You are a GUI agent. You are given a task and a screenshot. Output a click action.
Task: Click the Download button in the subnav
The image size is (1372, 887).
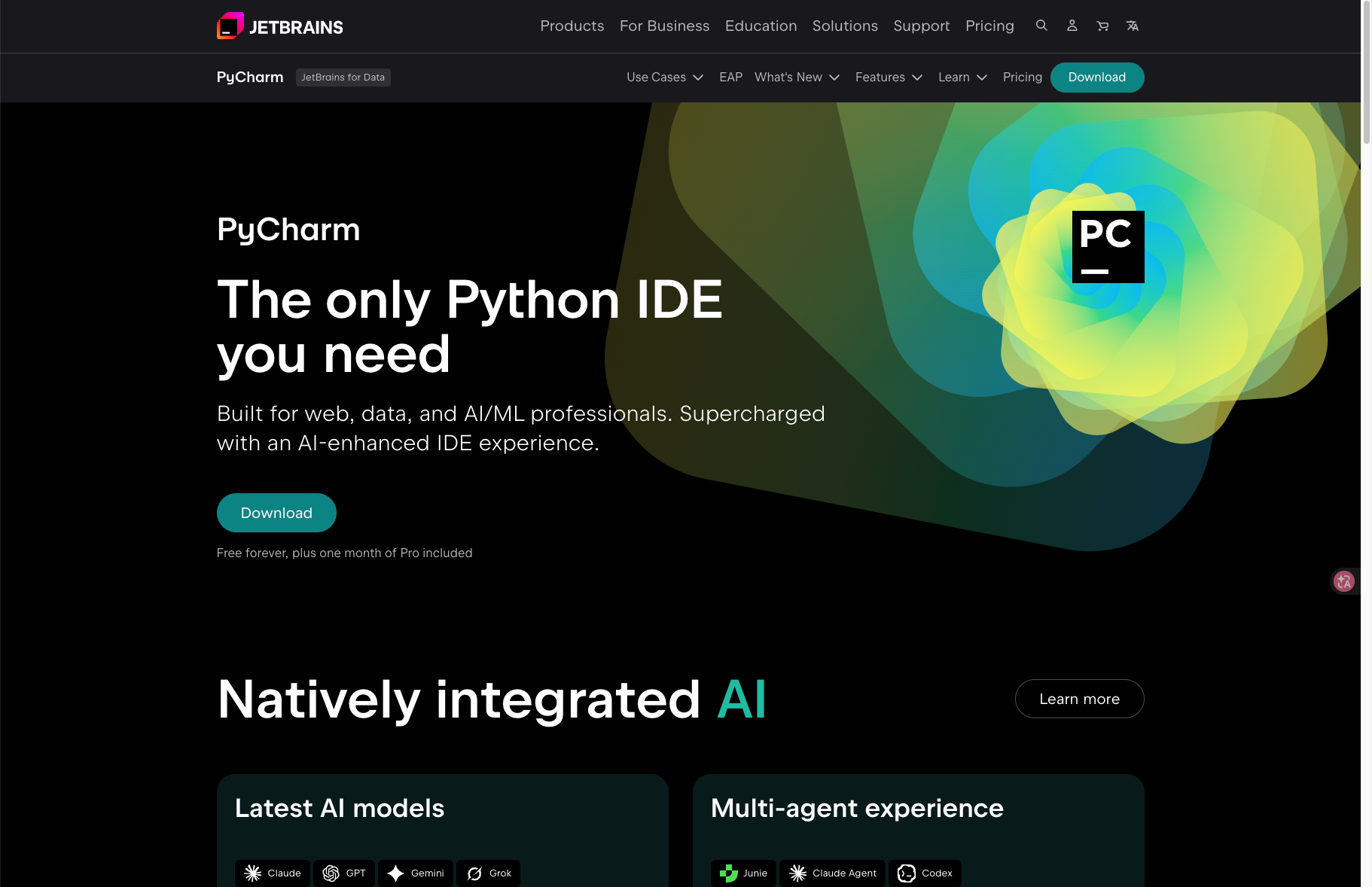click(x=1097, y=78)
